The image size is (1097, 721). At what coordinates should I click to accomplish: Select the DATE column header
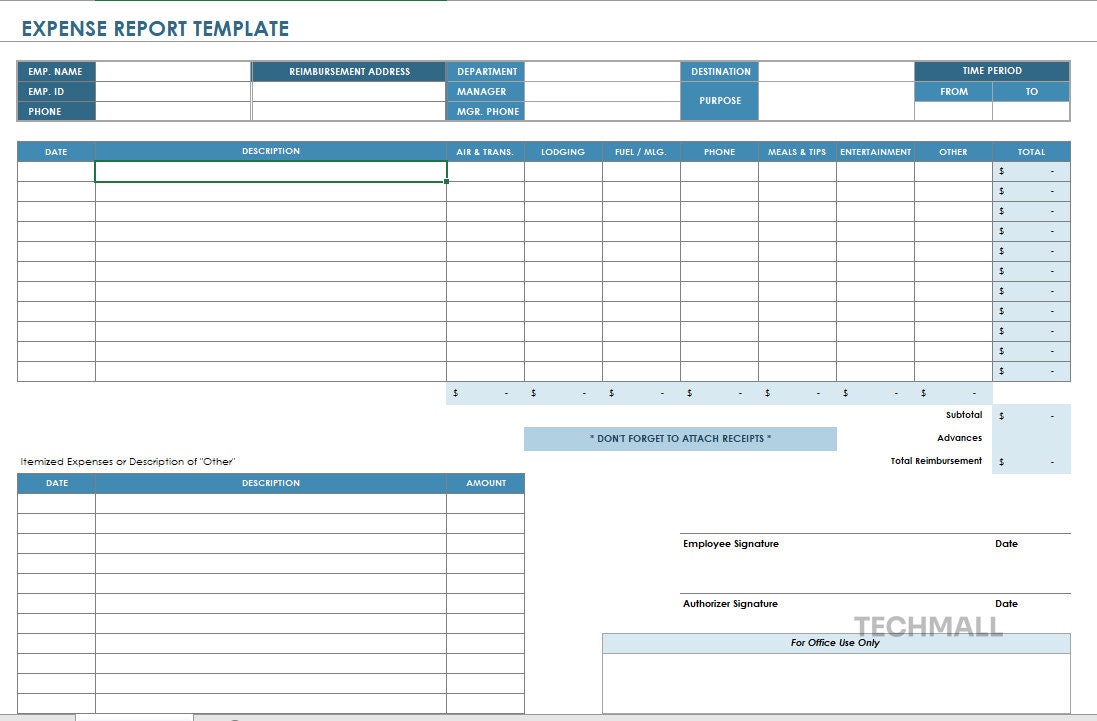tap(55, 151)
